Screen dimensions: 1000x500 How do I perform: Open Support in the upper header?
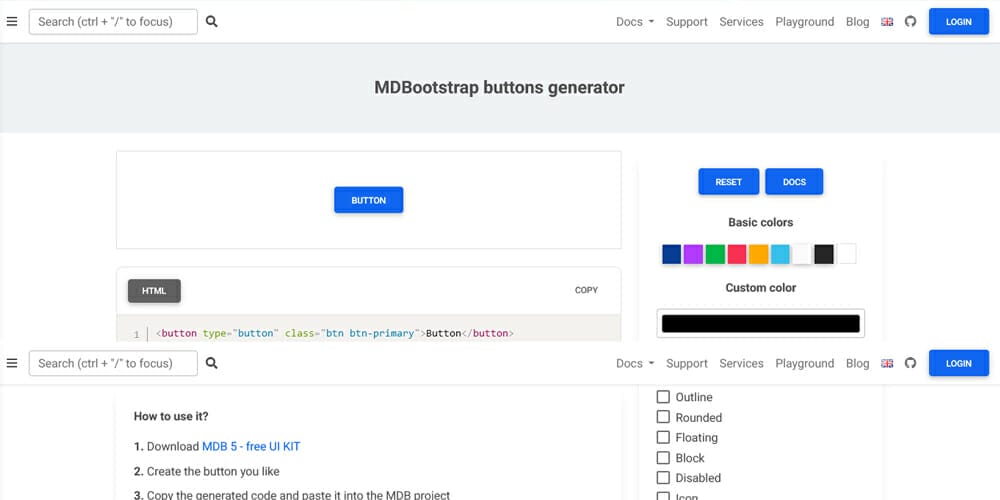687,22
